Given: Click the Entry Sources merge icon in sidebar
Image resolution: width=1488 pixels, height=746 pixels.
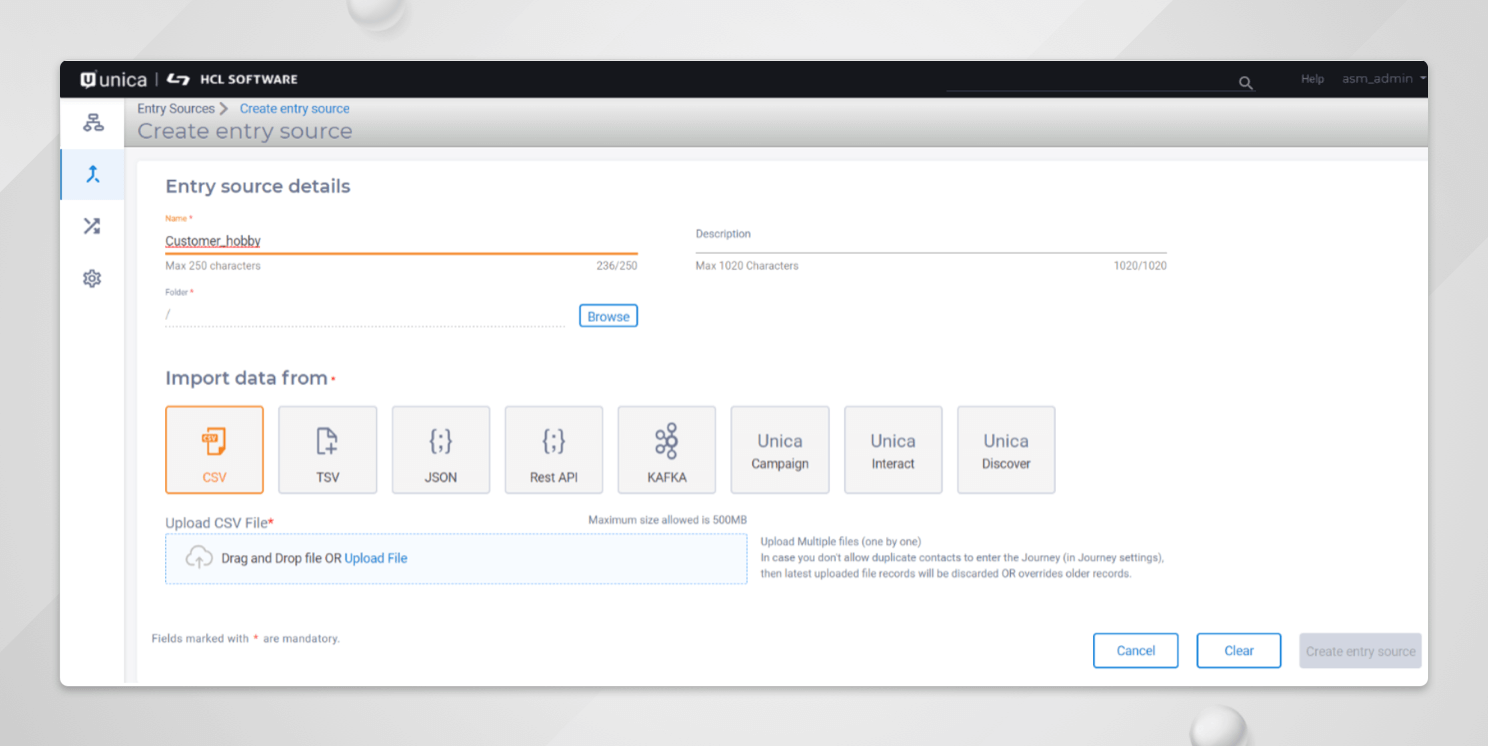Looking at the screenshot, I should point(92,174).
